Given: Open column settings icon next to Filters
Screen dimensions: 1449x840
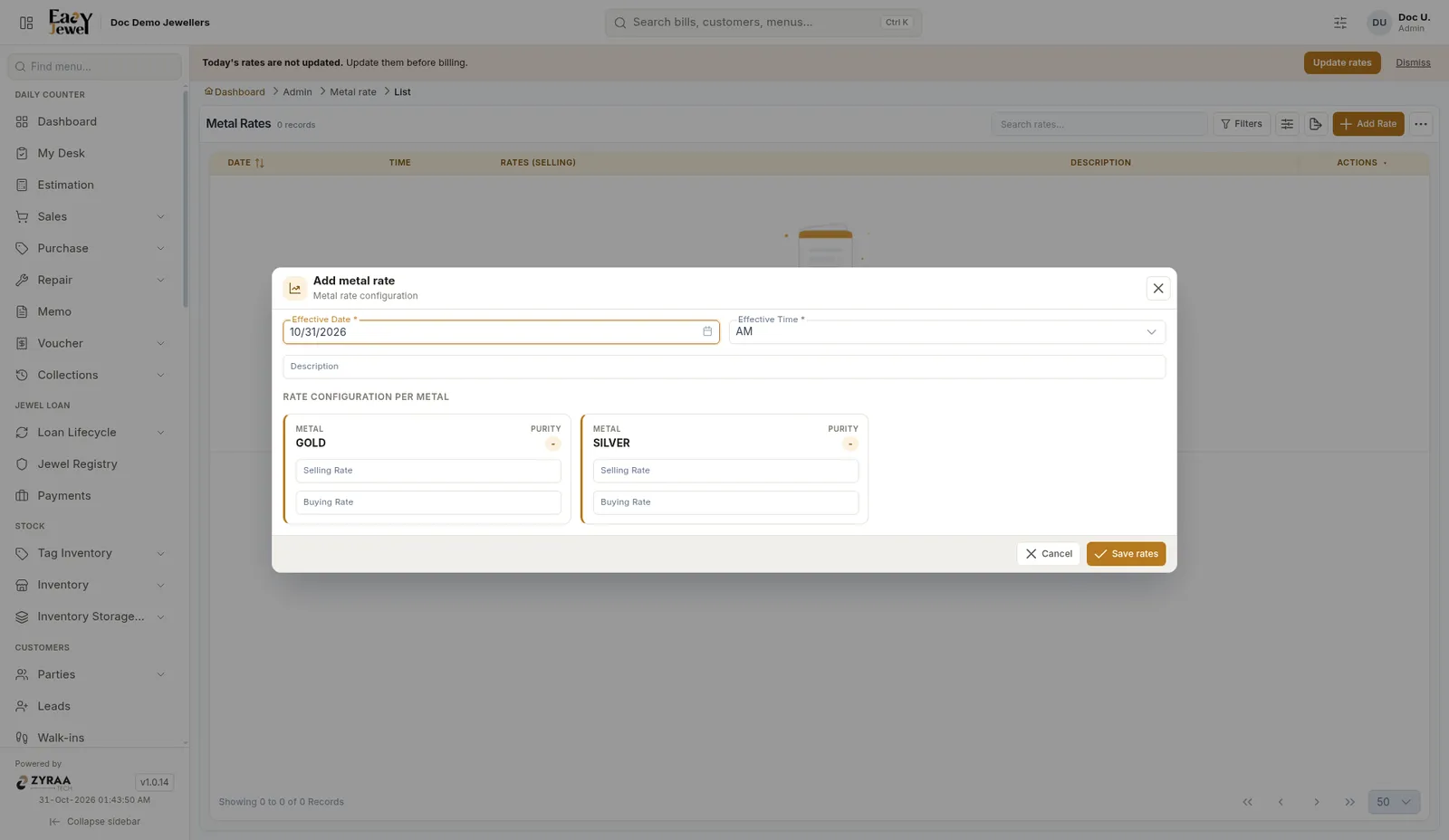Looking at the screenshot, I should point(1287,124).
